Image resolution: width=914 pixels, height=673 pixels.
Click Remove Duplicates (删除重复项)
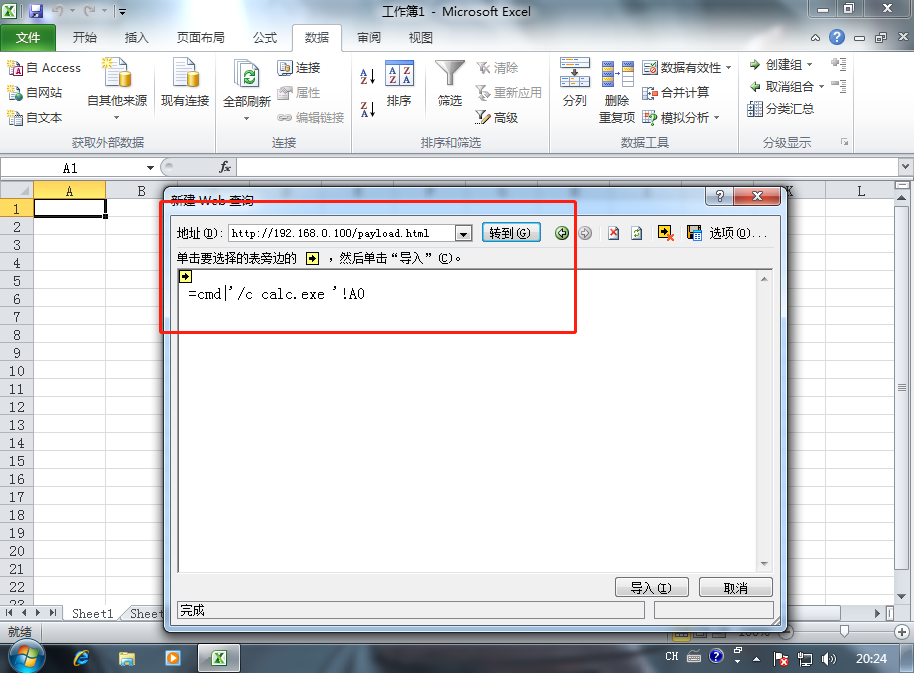click(x=617, y=91)
